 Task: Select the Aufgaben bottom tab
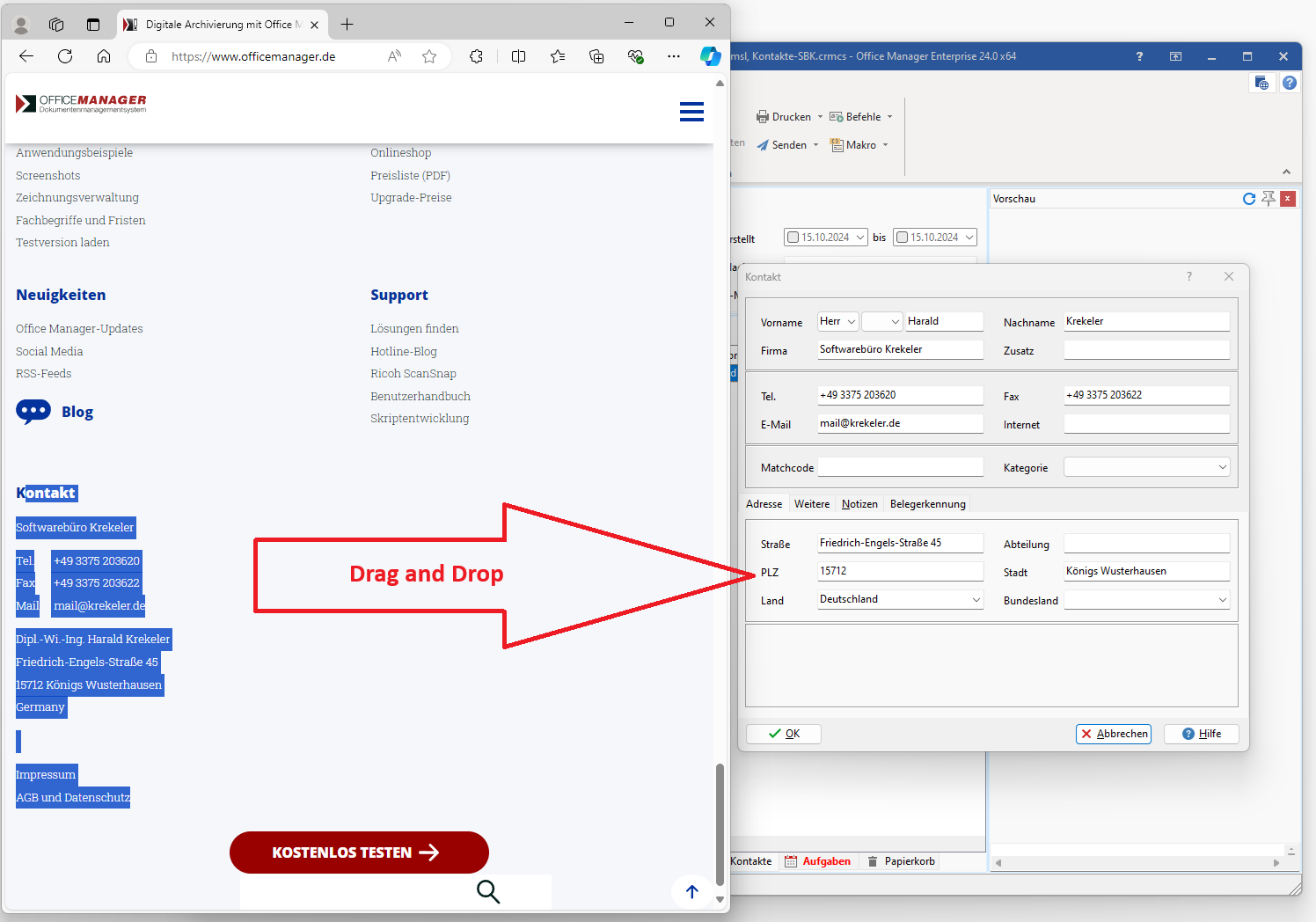click(818, 861)
